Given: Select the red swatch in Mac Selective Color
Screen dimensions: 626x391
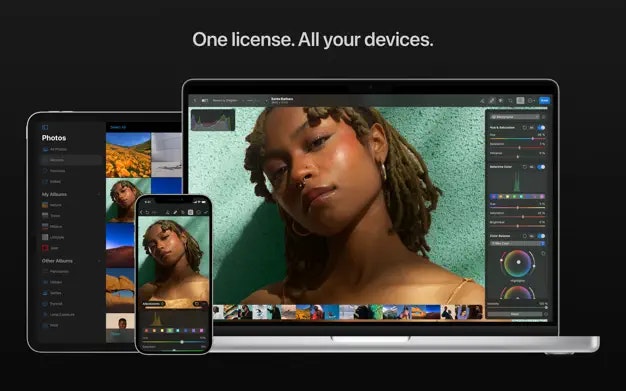Looking at the screenshot, I should coord(494,196).
